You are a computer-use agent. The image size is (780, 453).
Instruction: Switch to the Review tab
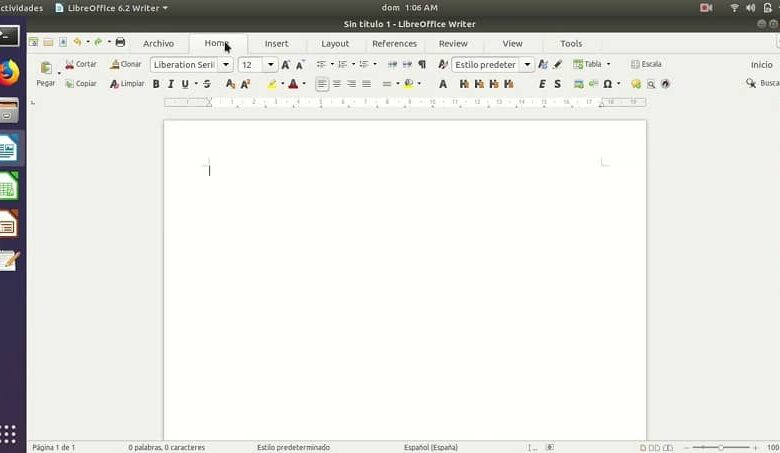pyautogui.click(x=453, y=44)
